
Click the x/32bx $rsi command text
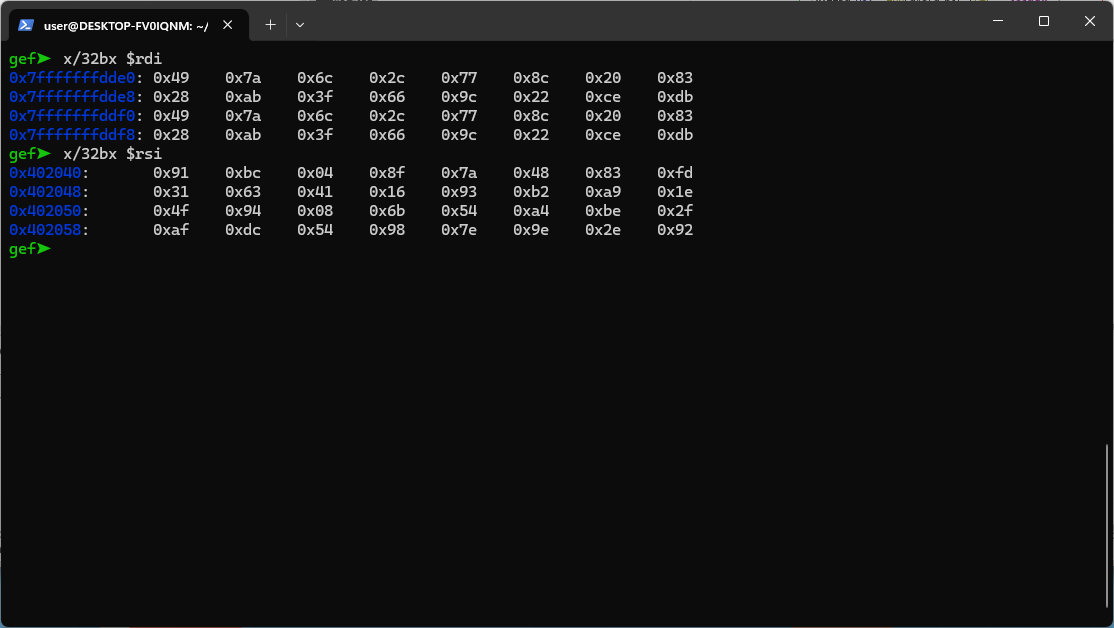(112, 154)
